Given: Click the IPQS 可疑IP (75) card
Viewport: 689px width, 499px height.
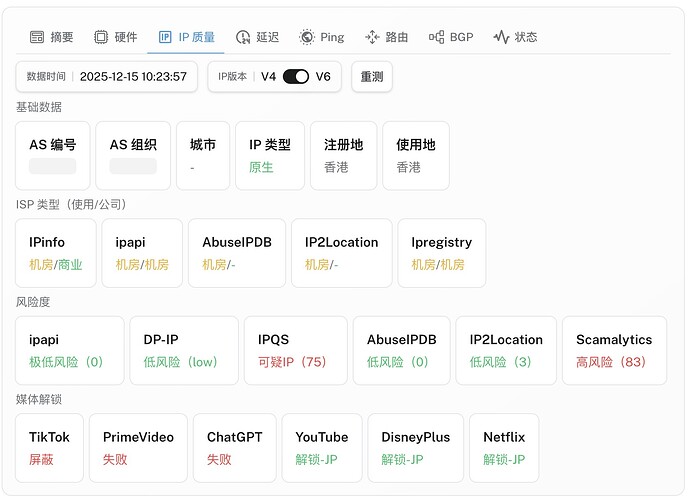Looking at the screenshot, I should (296, 351).
